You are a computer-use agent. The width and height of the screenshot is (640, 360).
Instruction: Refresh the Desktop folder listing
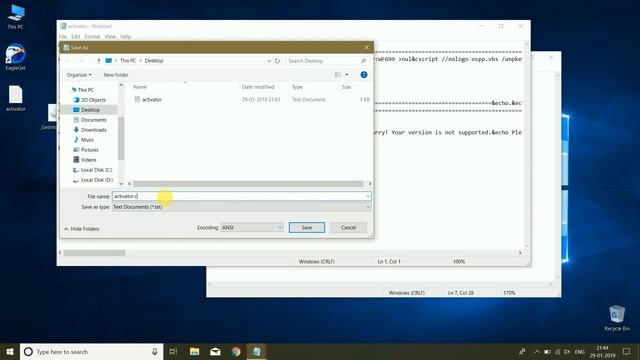[277, 61]
